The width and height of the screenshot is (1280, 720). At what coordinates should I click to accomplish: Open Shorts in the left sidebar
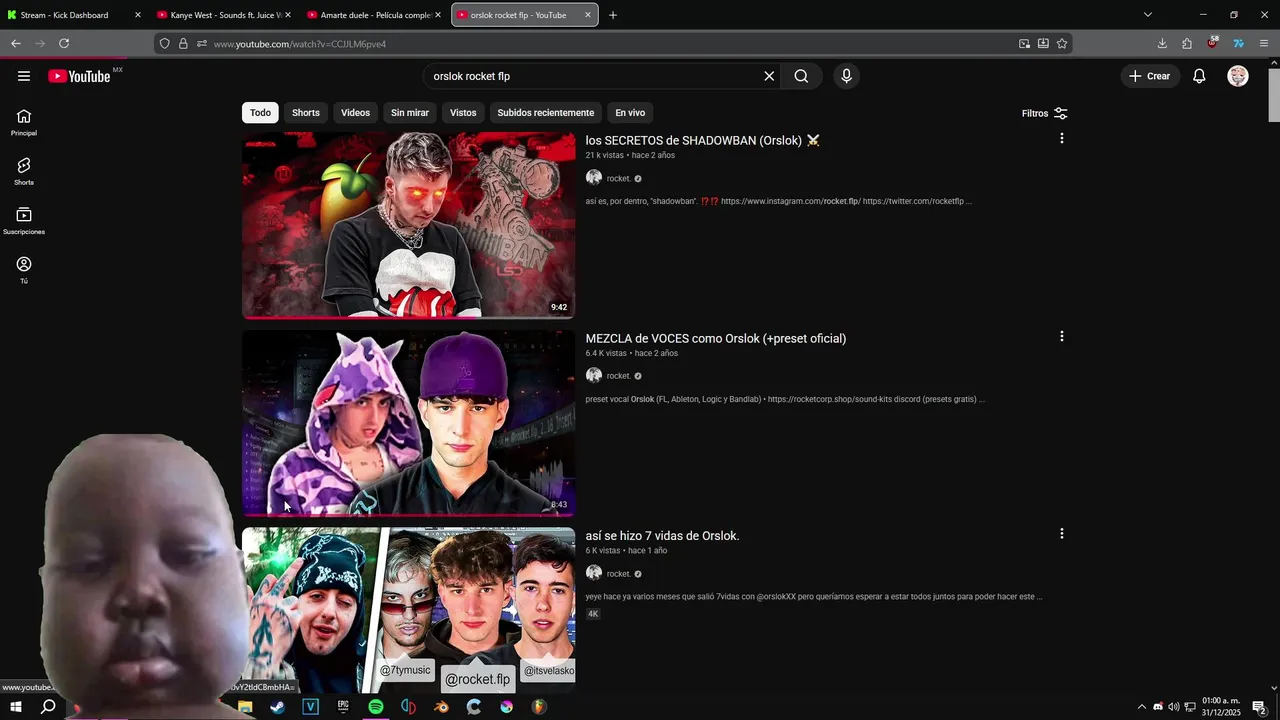pos(24,172)
